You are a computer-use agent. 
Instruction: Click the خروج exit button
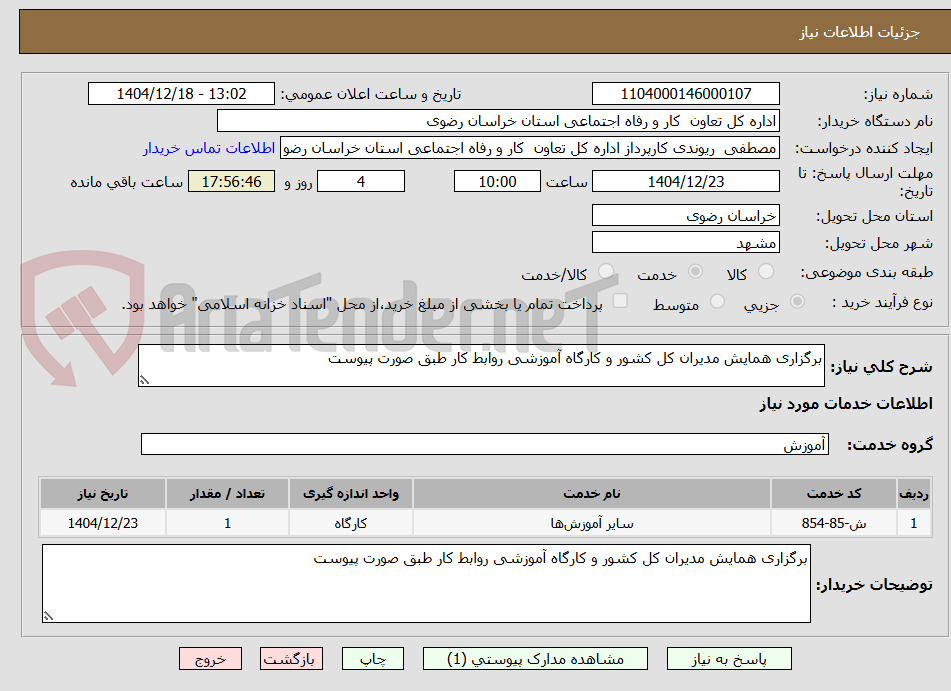(210, 659)
